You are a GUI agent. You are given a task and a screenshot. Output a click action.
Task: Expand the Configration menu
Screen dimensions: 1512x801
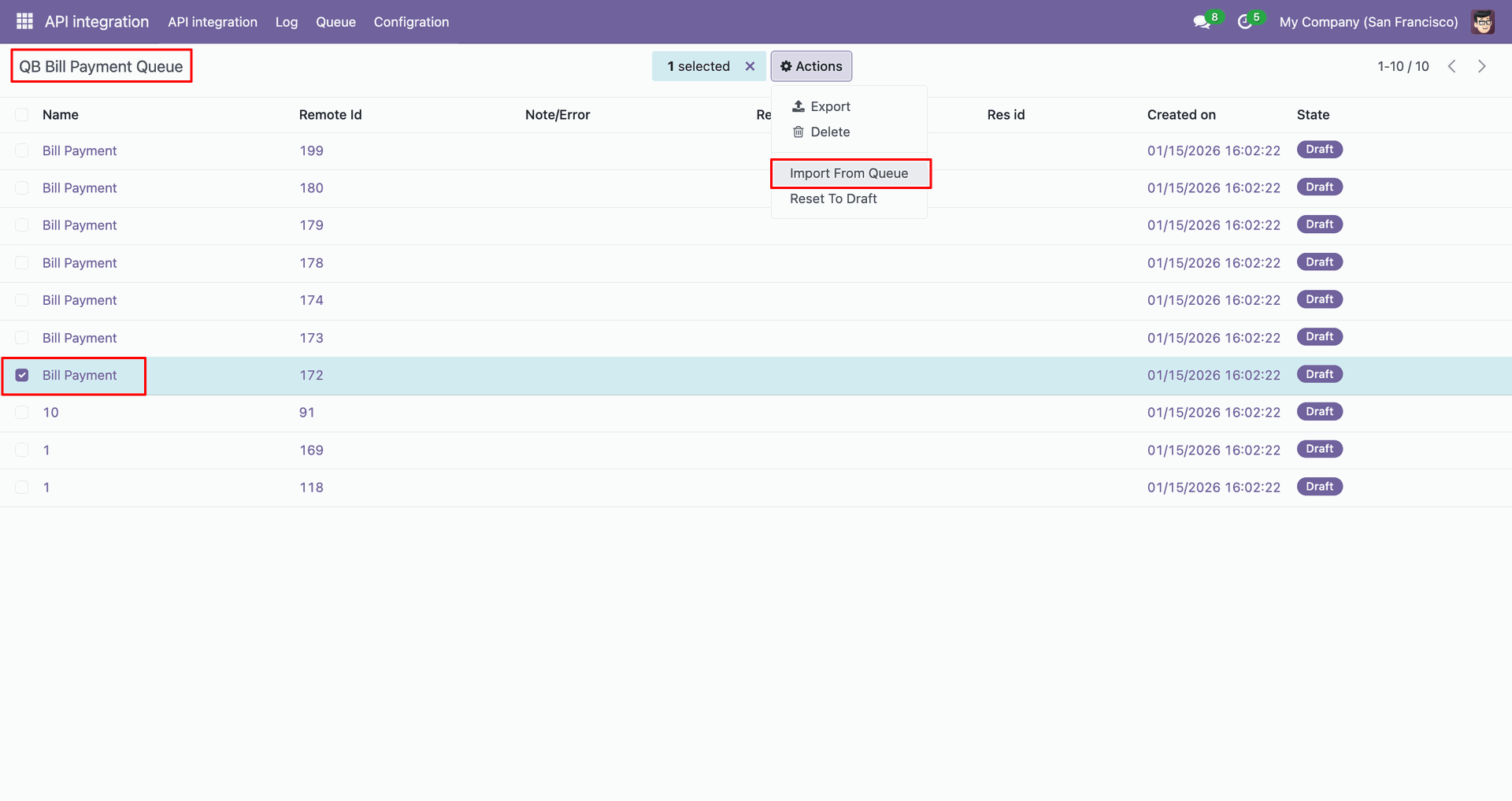pos(411,22)
